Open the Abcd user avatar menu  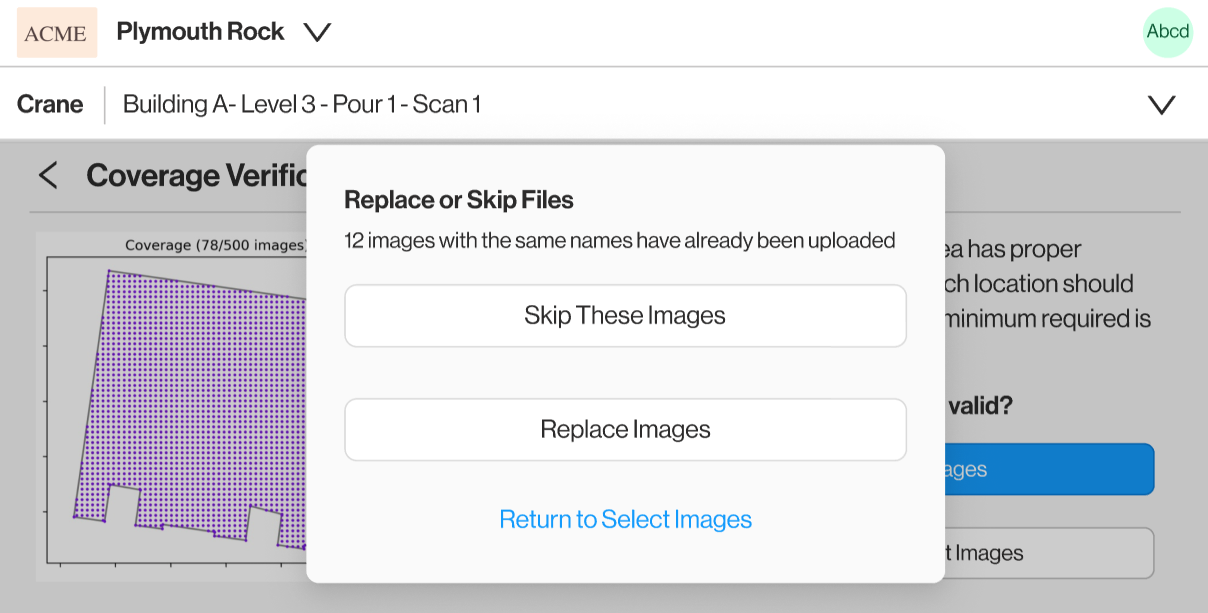pyautogui.click(x=1167, y=32)
